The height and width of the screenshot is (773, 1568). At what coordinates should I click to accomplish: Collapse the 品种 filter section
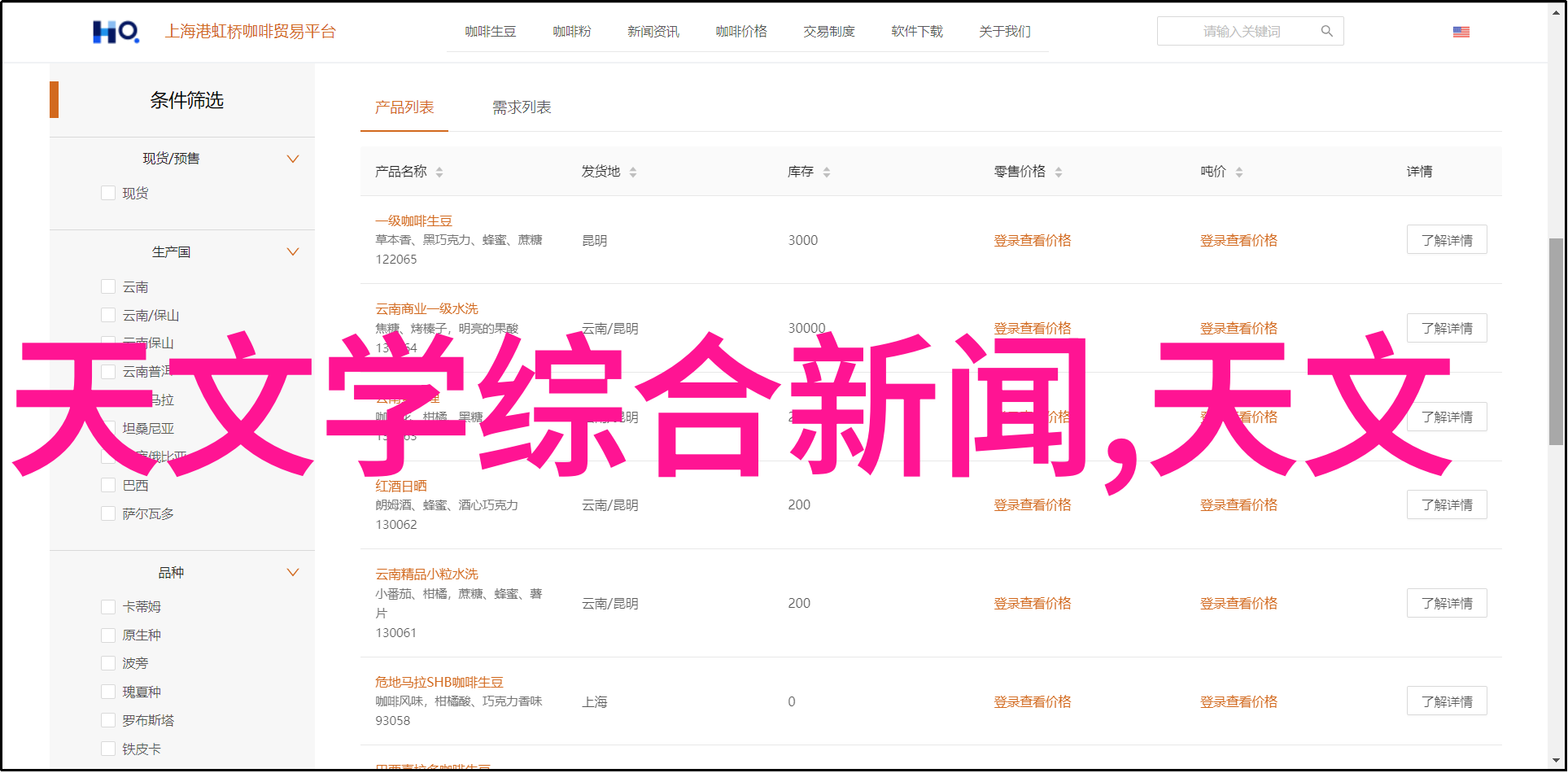coord(293,572)
